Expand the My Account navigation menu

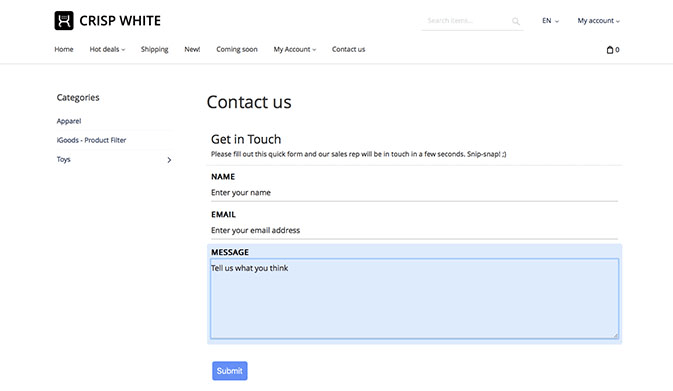point(295,49)
